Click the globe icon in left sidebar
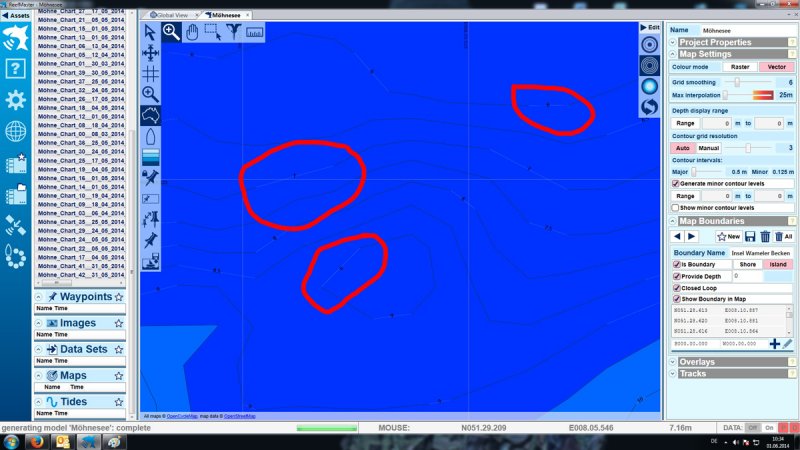The image size is (800, 450). coord(15,131)
